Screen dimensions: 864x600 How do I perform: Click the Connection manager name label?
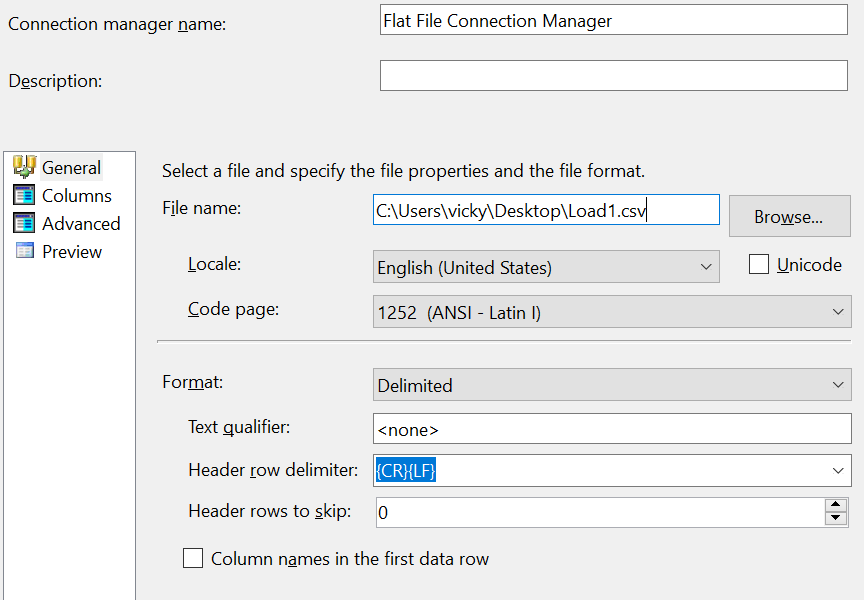117,24
